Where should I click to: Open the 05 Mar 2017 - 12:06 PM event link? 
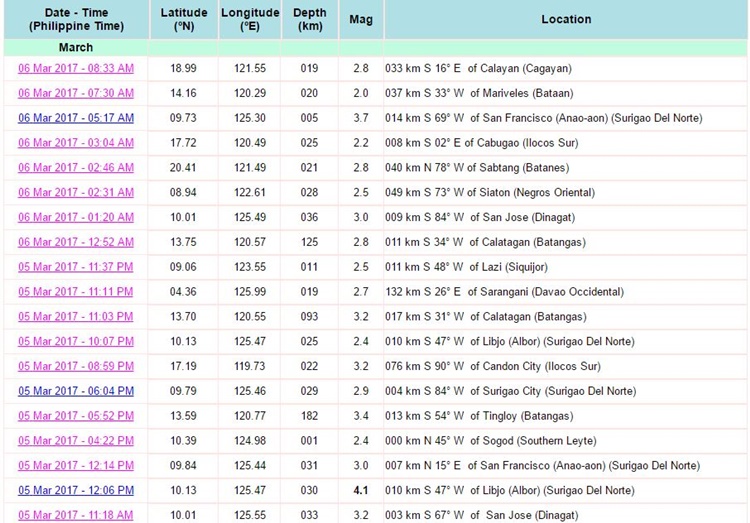(x=76, y=491)
